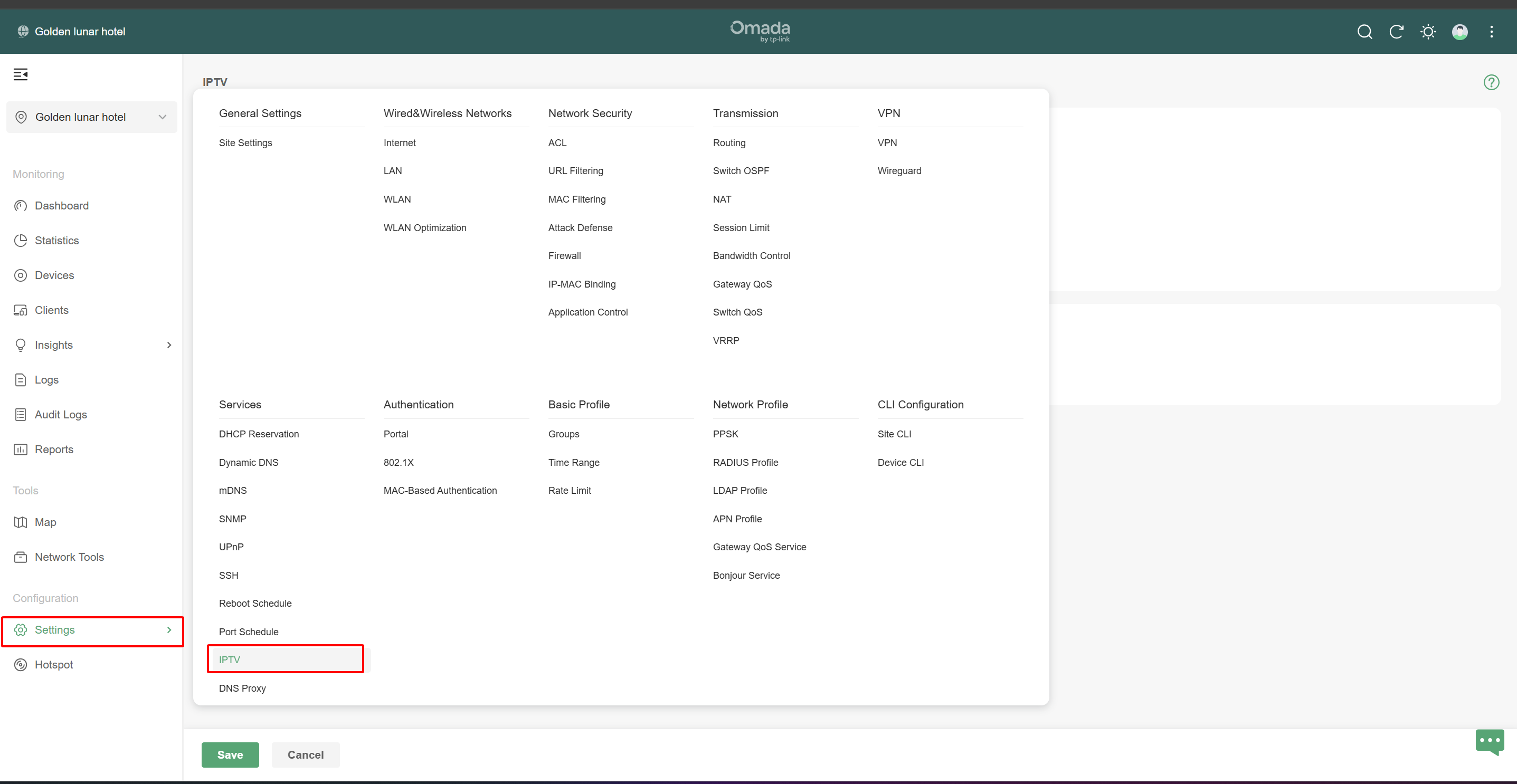The height and width of the screenshot is (784, 1517).
Task: Open MAC-Based Authentication
Action: click(440, 491)
